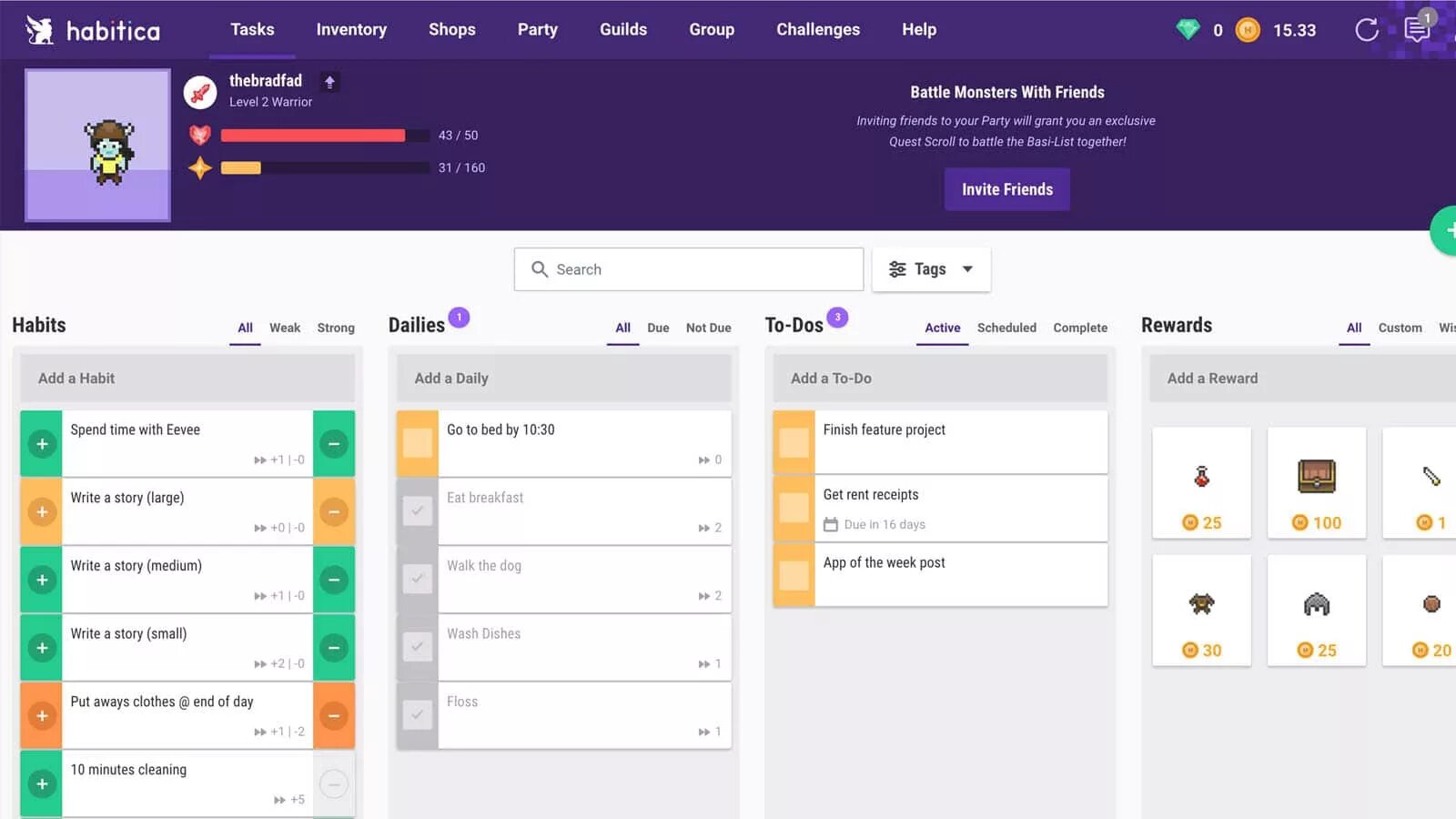Score minus on Write a story (medium)
This screenshot has width=1456, height=819.
pyautogui.click(x=334, y=580)
